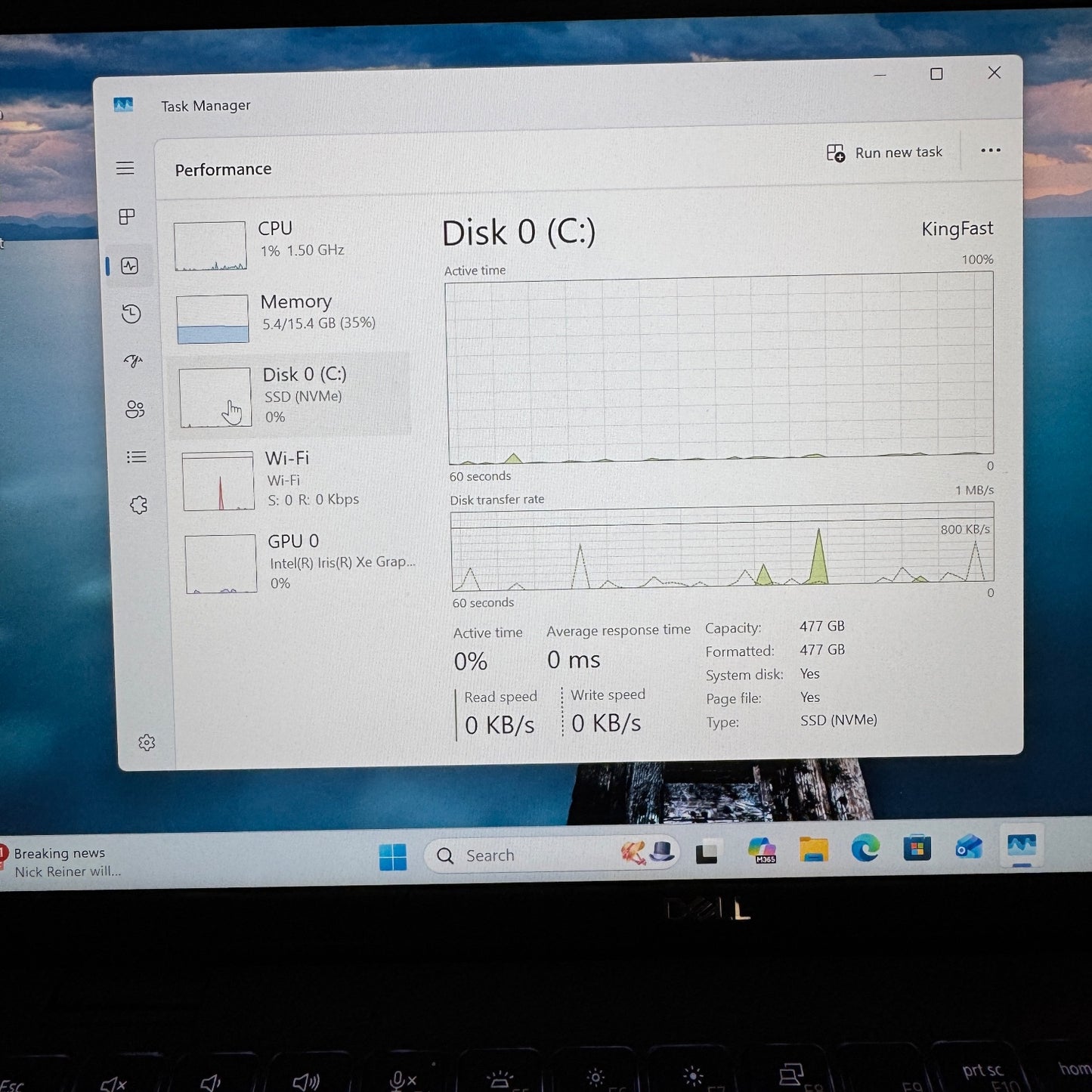Open the Services page icon

138,505
